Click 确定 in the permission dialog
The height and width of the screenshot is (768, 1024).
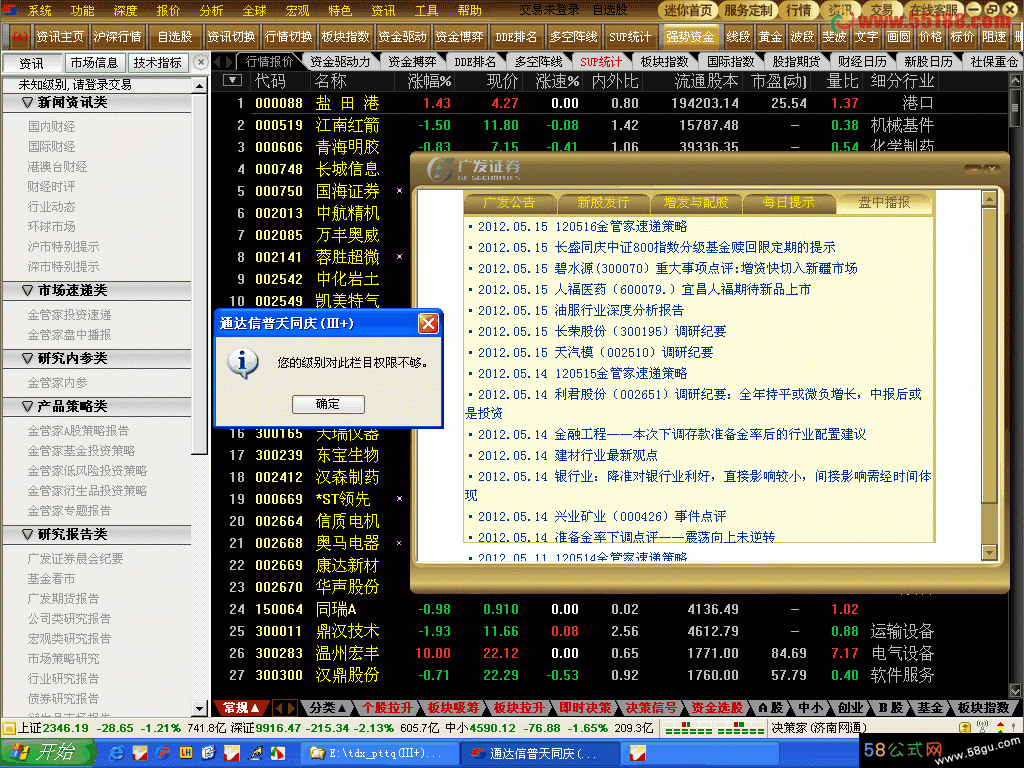pos(328,404)
